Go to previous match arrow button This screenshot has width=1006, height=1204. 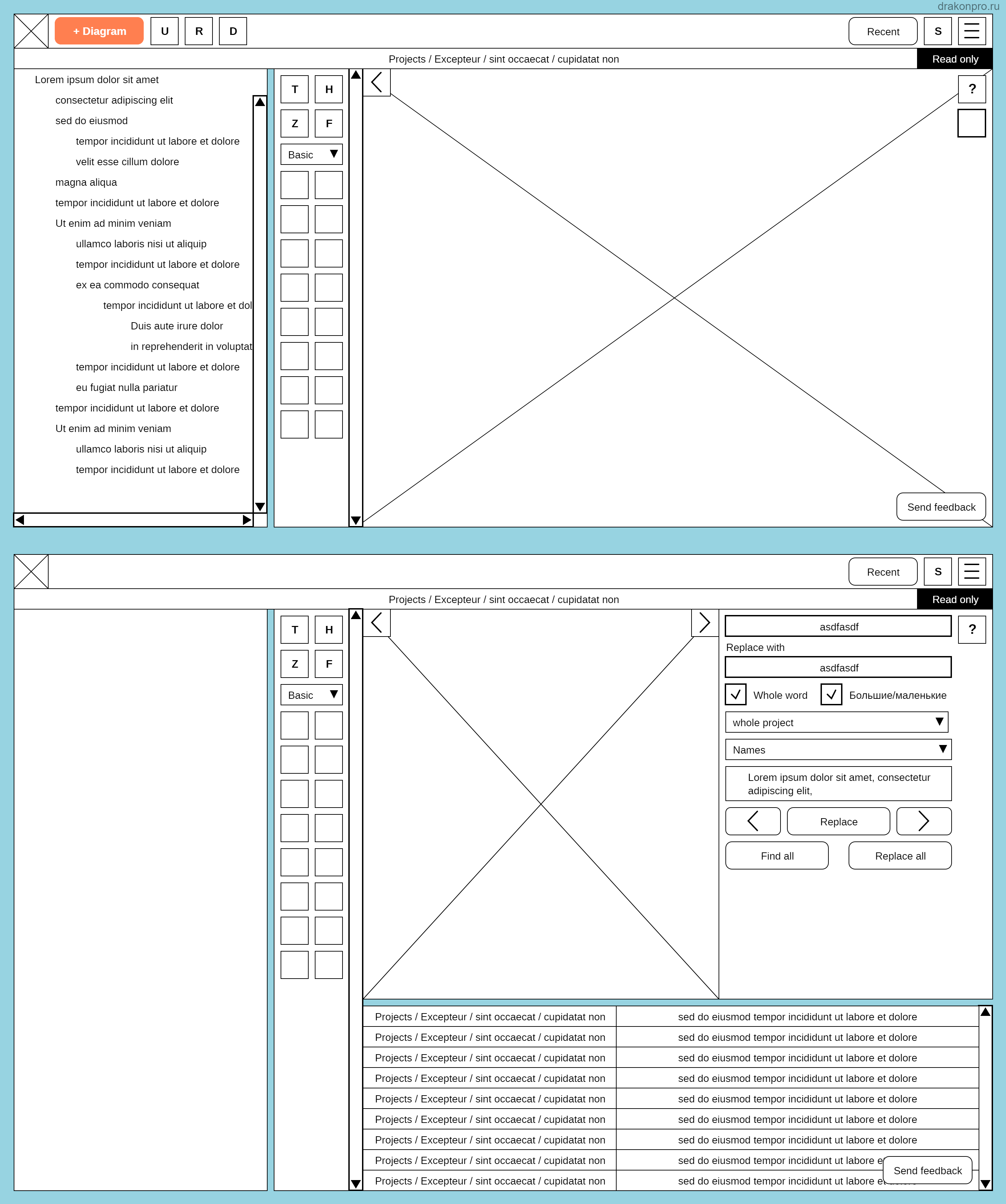point(752,821)
